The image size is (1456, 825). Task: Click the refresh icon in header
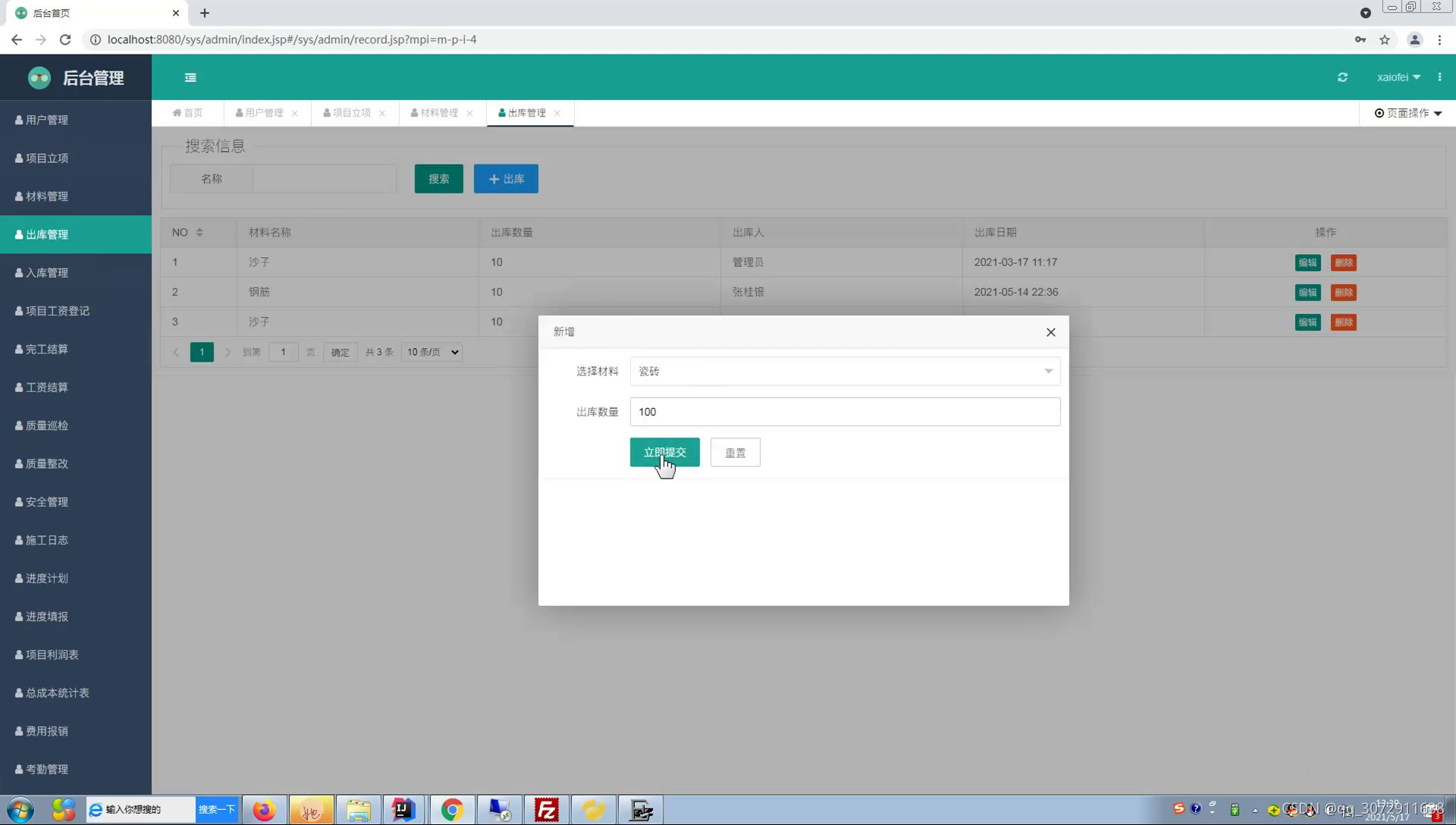tap(1342, 77)
